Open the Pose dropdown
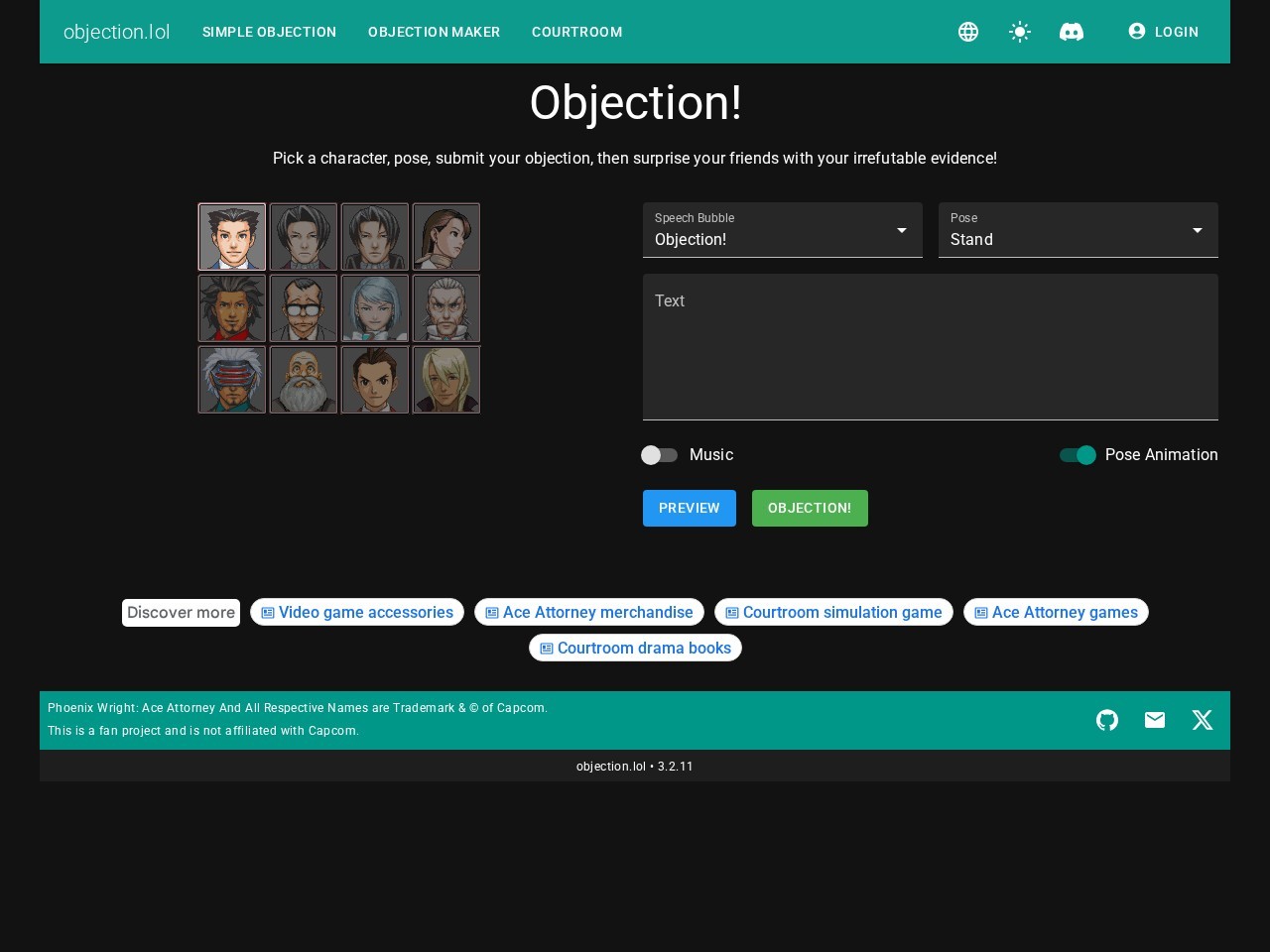Viewport: 1270px width, 952px height. click(1079, 230)
